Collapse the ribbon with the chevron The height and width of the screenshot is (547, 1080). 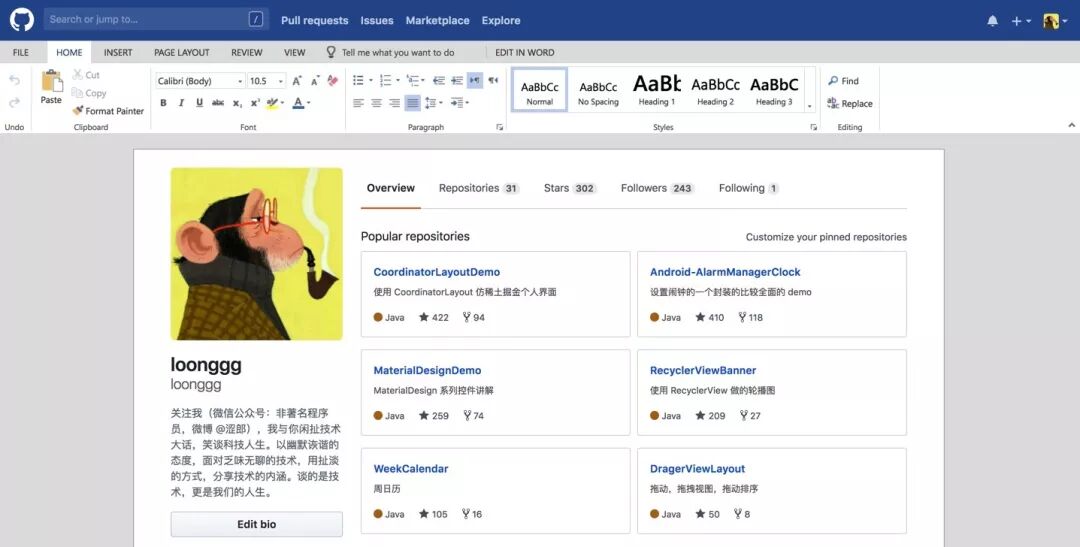tap(1071, 125)
